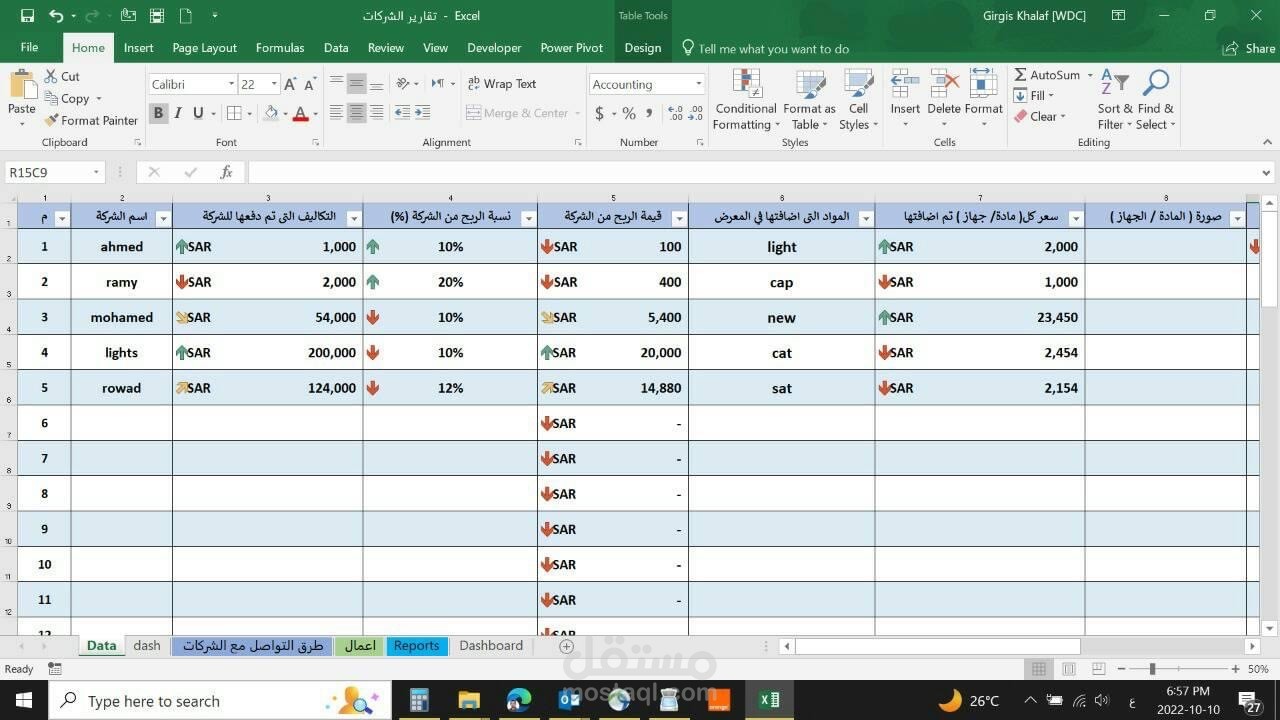This screenshot has width=1280, height=720.
Task: Apply the red Font Color A
Action: 300,113
